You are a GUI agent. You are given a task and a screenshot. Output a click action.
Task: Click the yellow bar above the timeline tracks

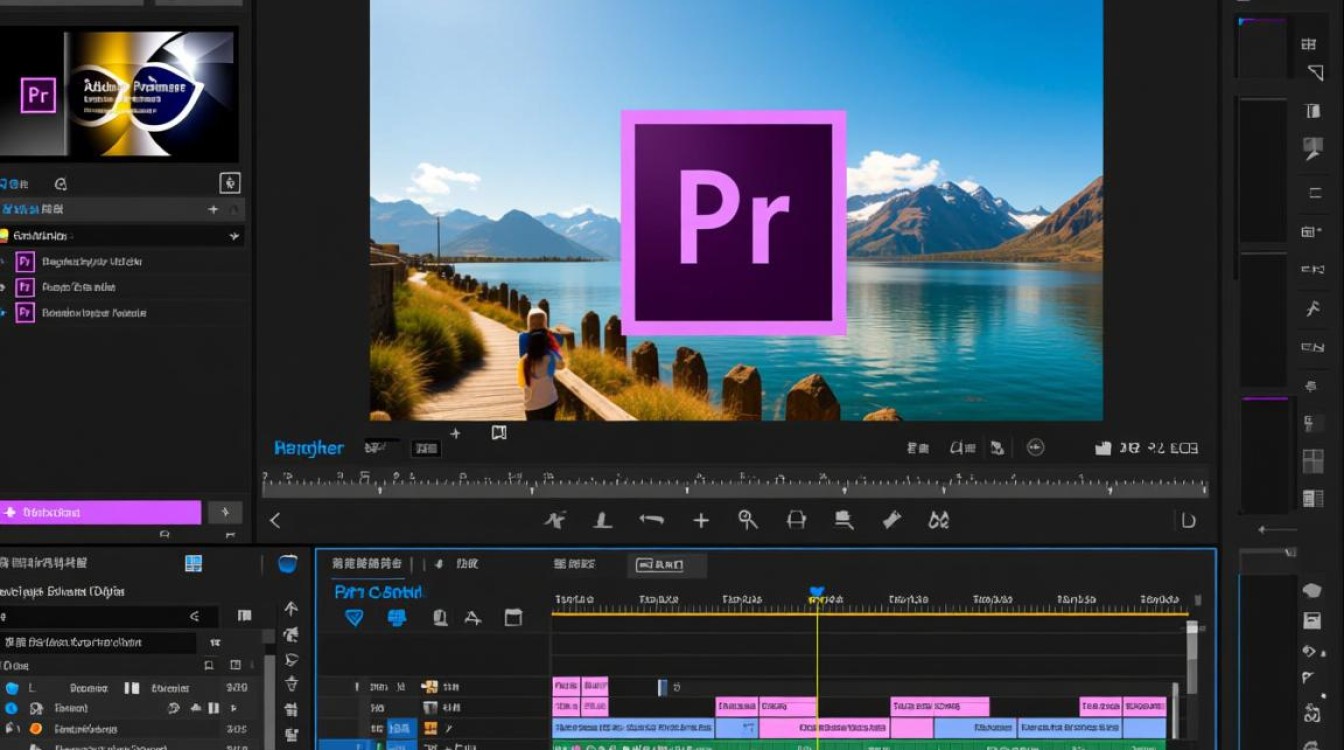coord(870,613)
